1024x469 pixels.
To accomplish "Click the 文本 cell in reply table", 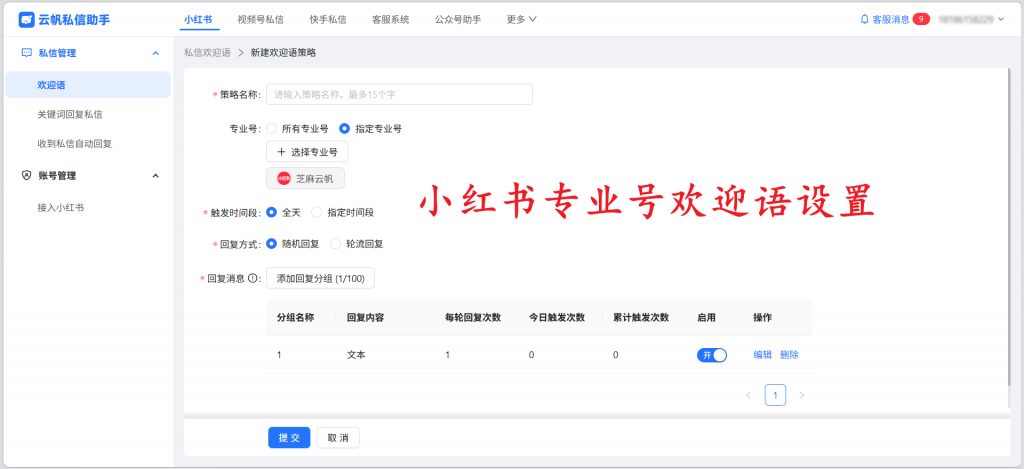I will pos(356,355).
